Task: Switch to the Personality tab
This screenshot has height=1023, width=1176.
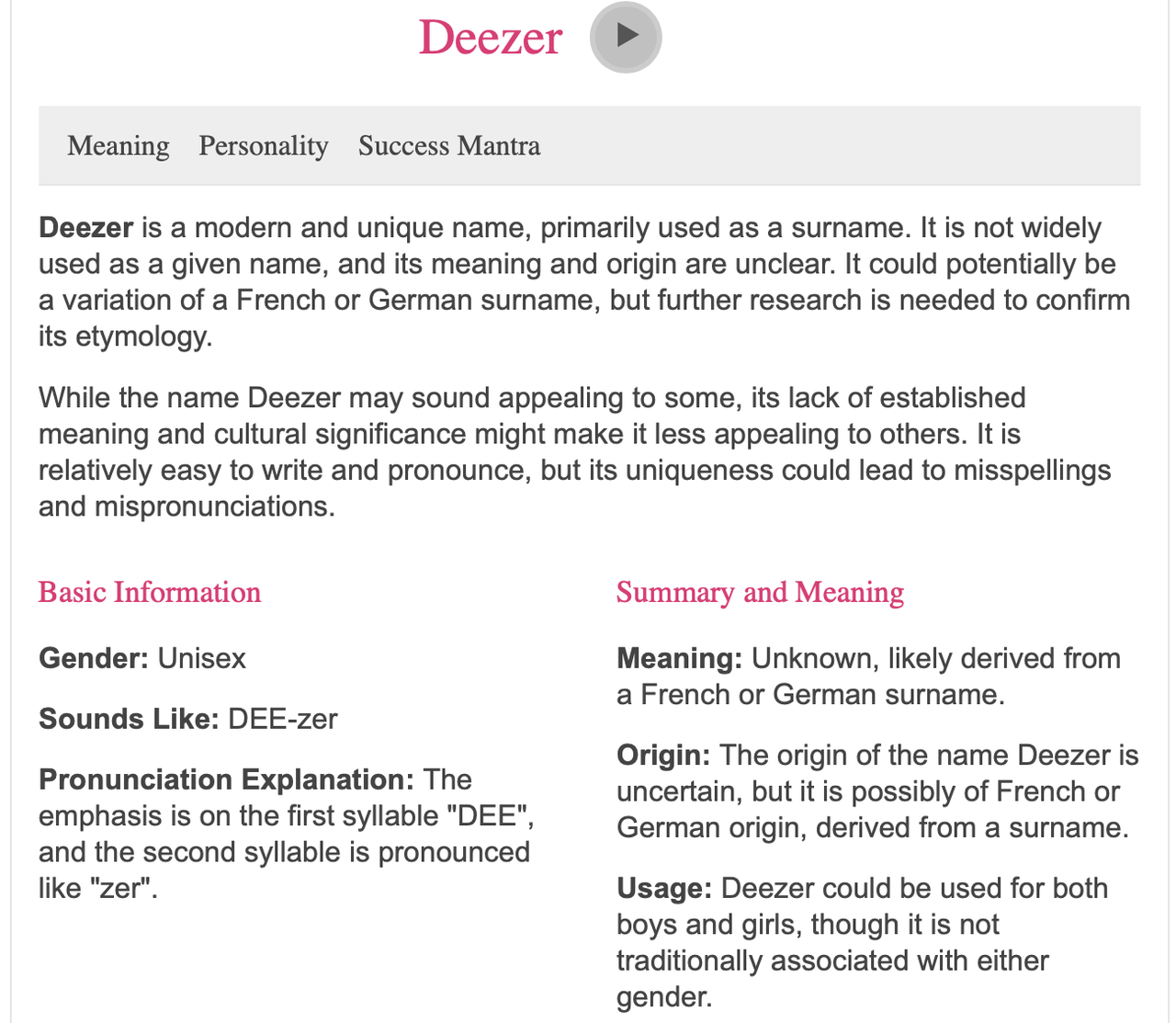Action: coord(264,146)
